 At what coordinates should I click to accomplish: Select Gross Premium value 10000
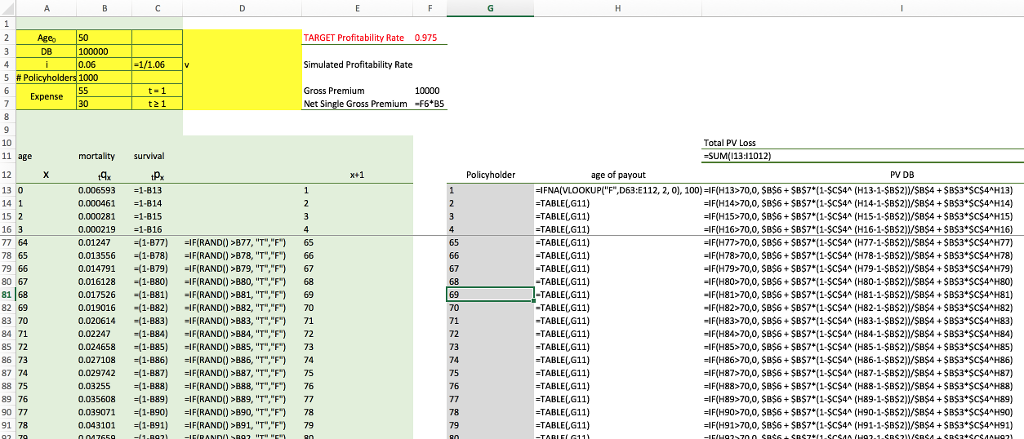tap(430, 90)
